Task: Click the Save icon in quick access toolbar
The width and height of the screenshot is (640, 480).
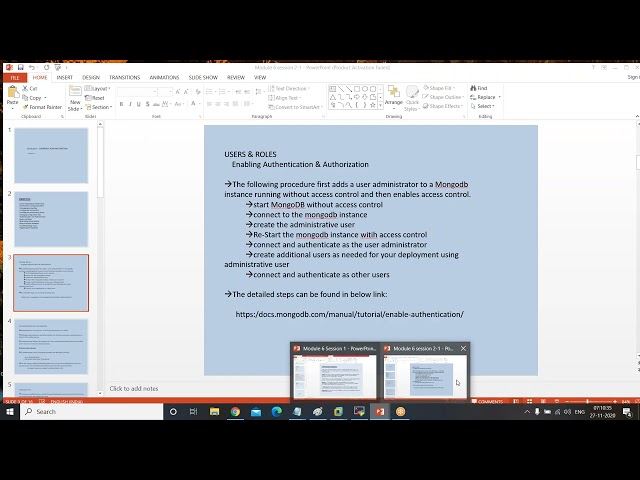Action: point(20,67)
